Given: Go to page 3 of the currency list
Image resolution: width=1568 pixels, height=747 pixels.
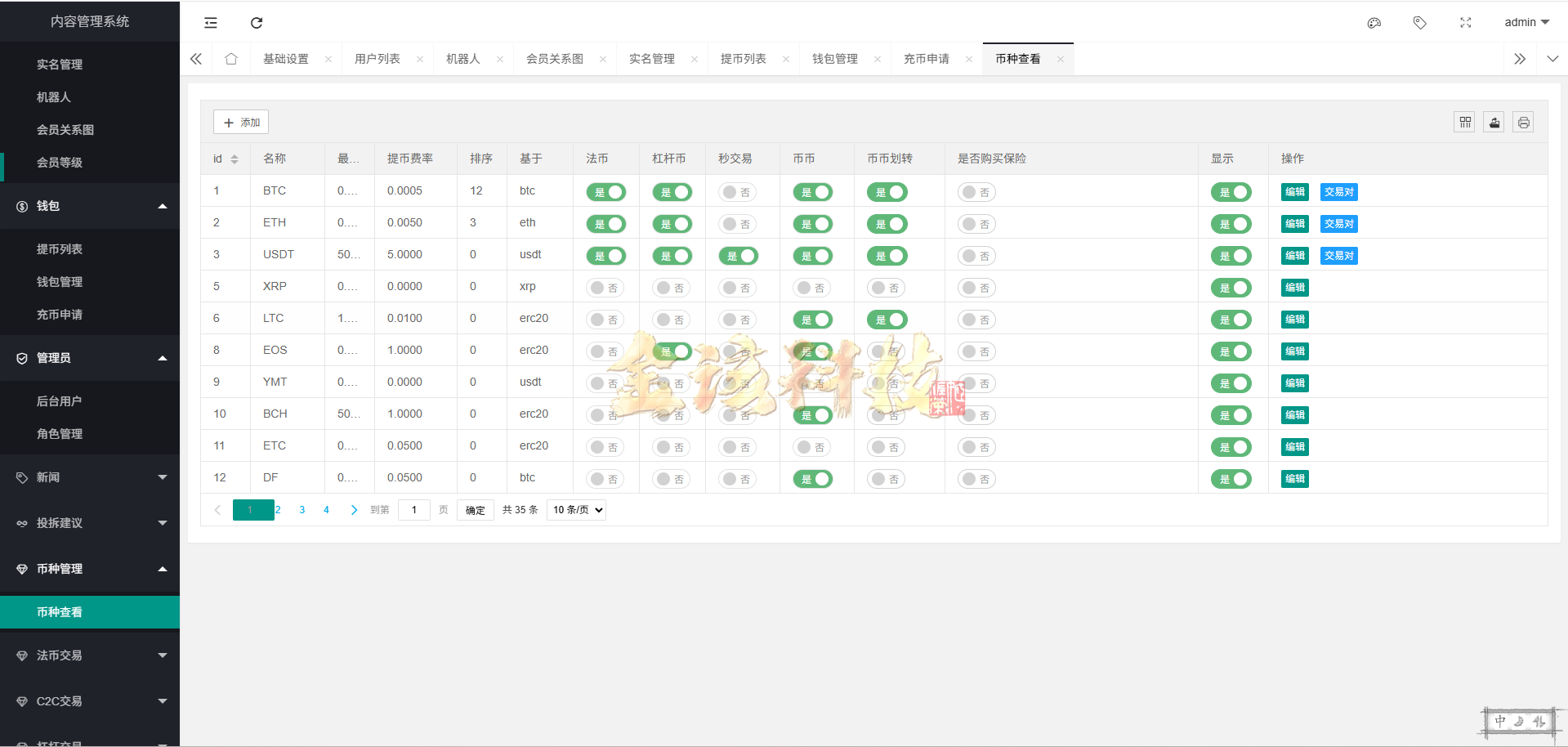Looking at the screenshot, I should coord(302,509).
